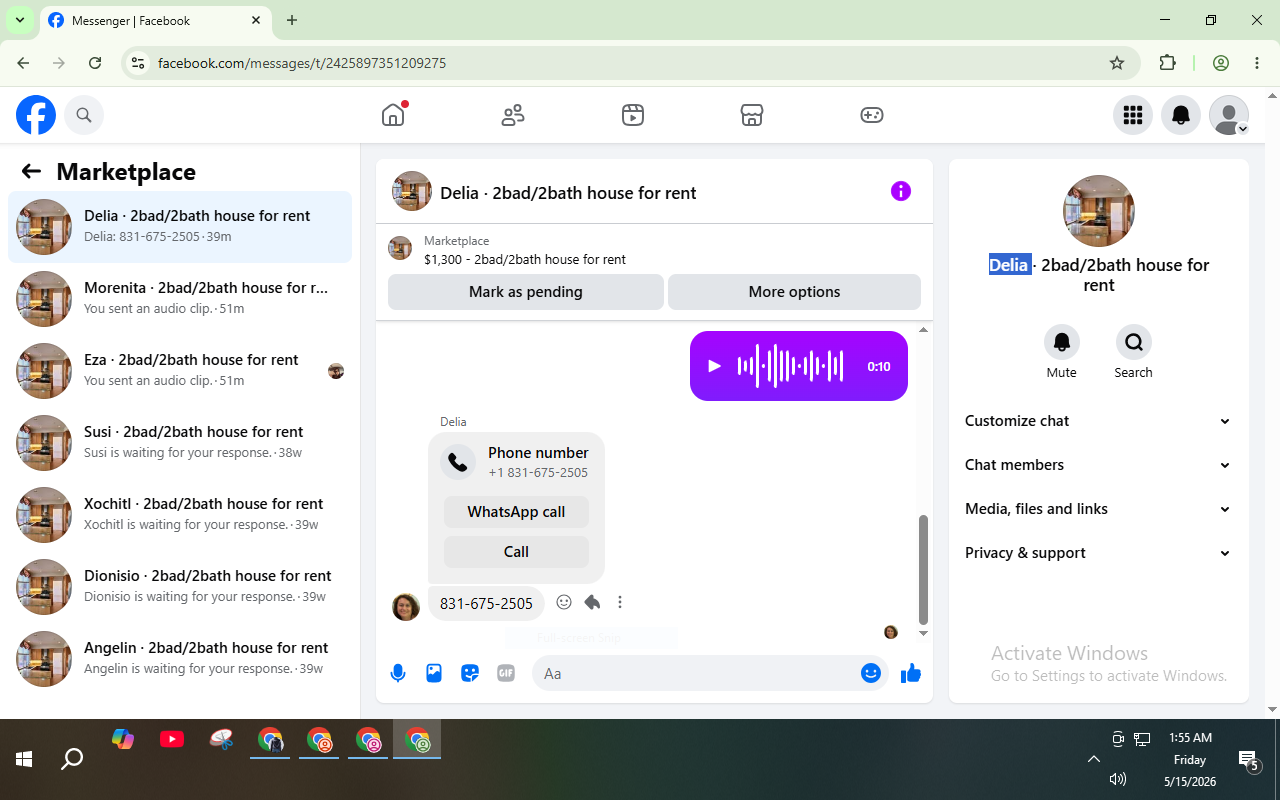Start a WhatsApp call to Delia
The image size is (1280, 800).
[x=516, y=512]
